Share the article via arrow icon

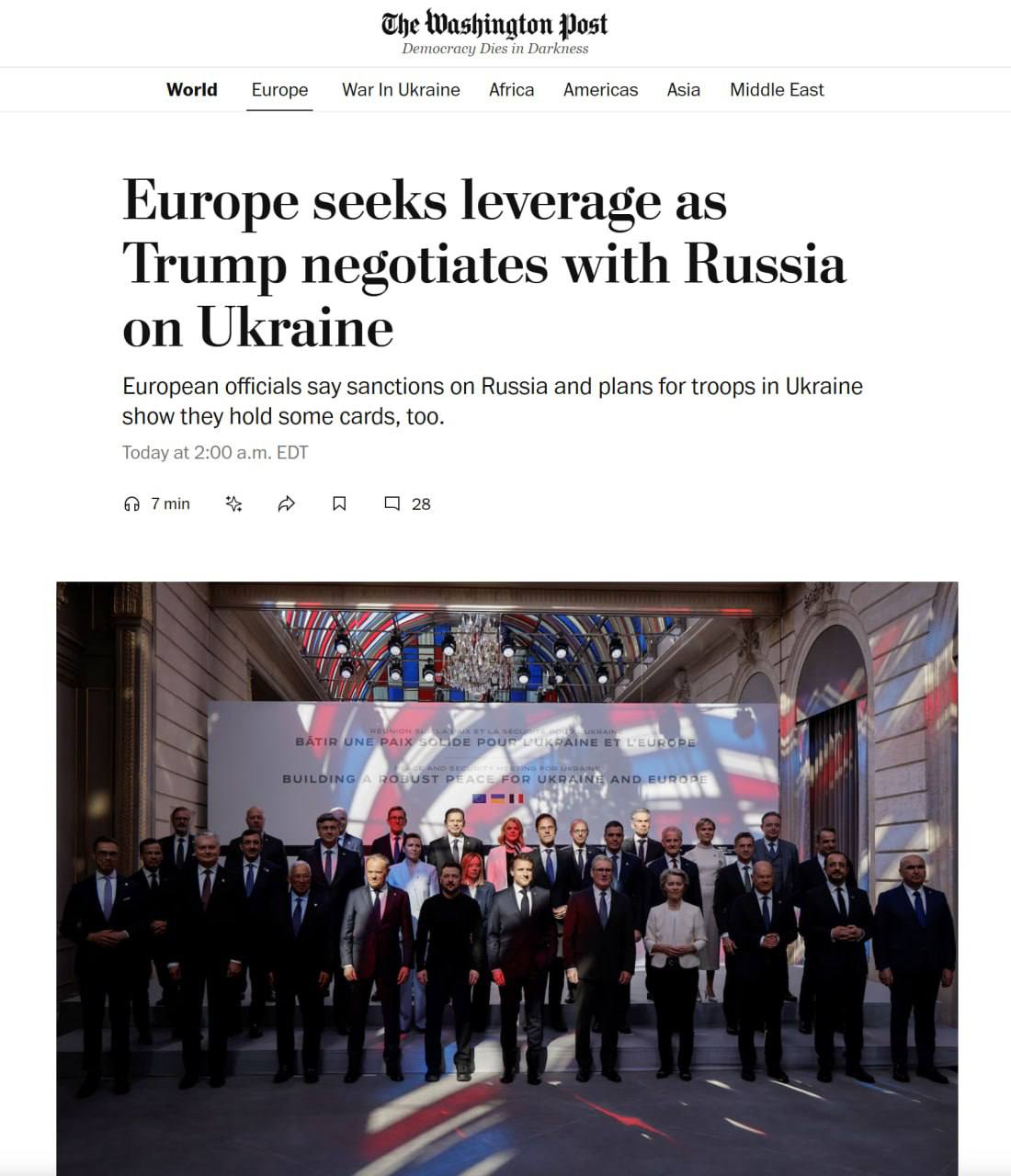click(286, 503)
